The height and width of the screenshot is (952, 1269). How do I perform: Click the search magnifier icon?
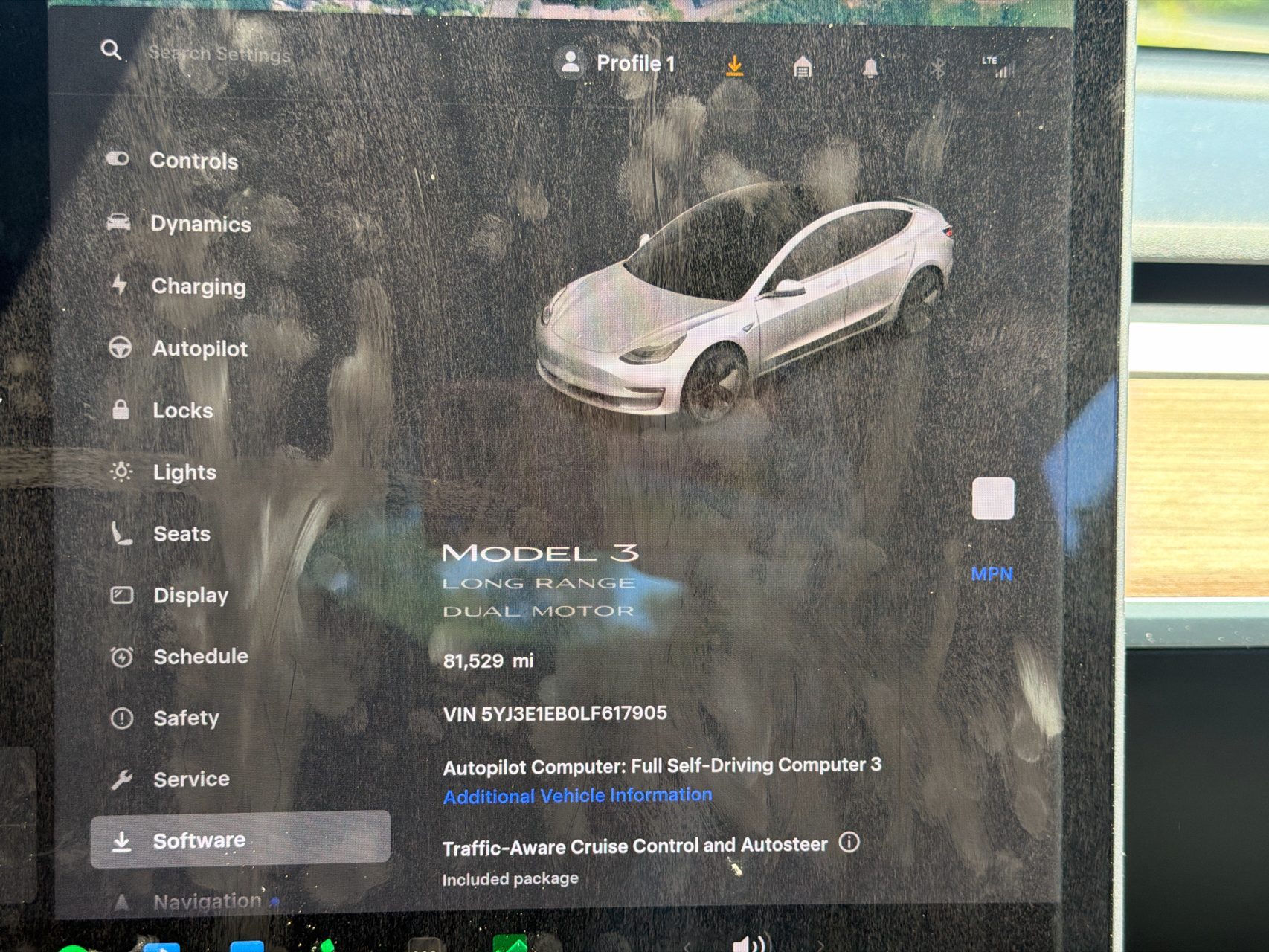[111, 51]
